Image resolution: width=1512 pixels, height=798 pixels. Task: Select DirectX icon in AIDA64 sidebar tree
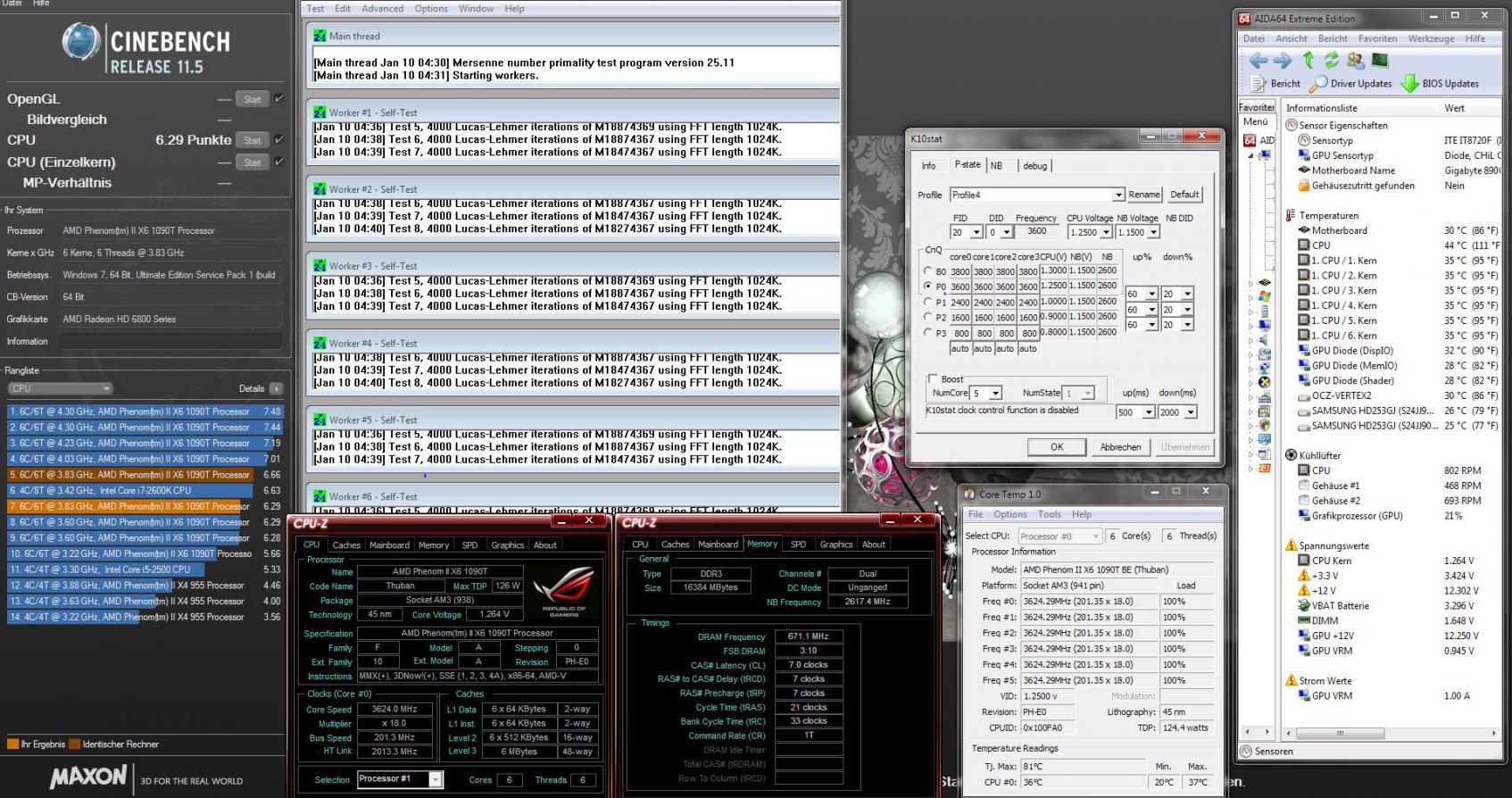click(x=1264, y=381)
